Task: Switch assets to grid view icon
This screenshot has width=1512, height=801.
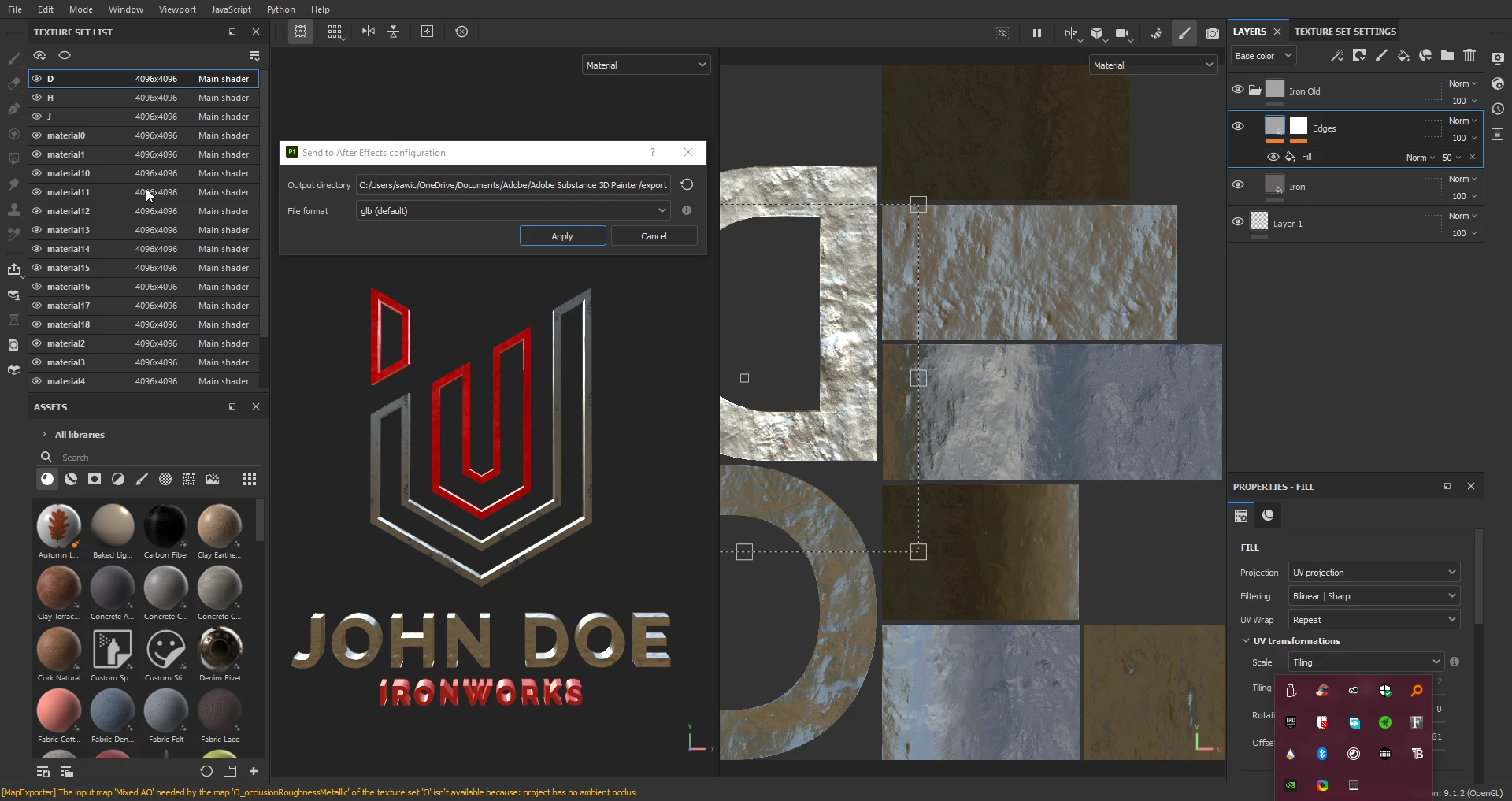Action: pyautogui.click(x=250, y=479)
